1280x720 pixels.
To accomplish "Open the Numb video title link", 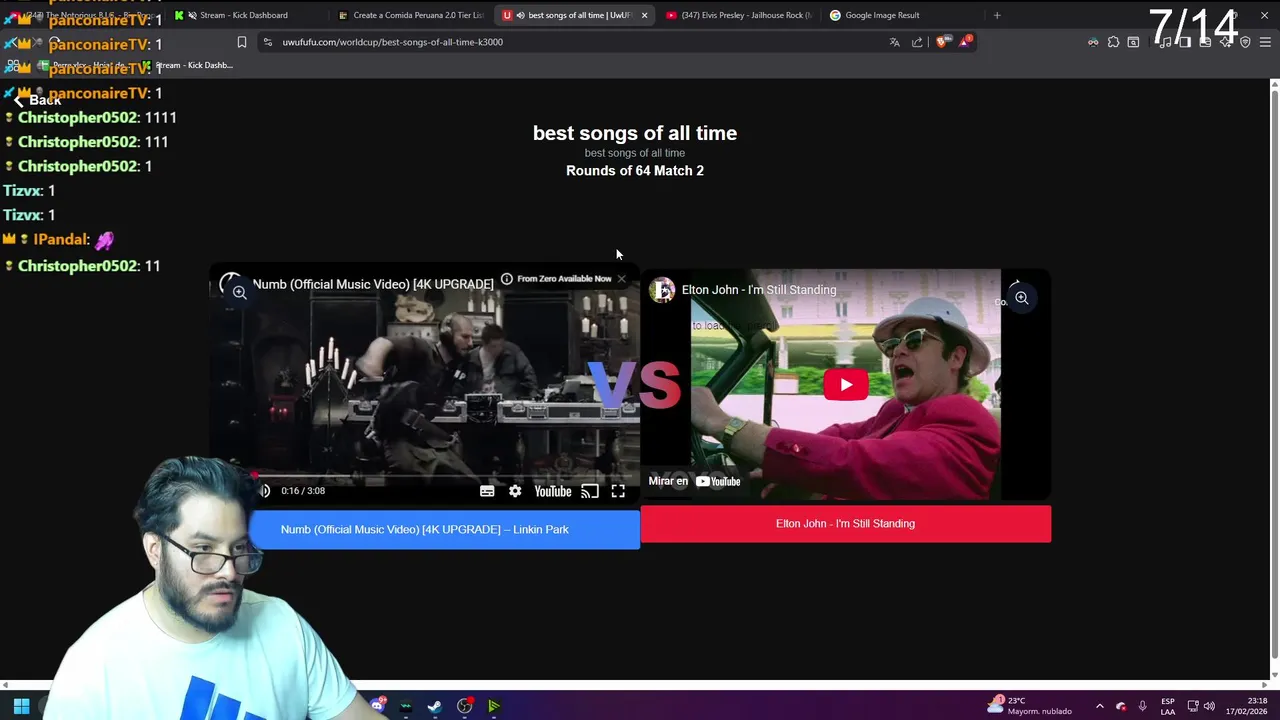I will tap(373, 284).
